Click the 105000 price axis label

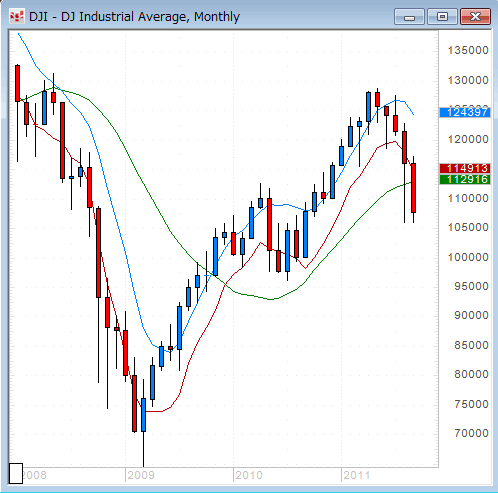(468, 227)
